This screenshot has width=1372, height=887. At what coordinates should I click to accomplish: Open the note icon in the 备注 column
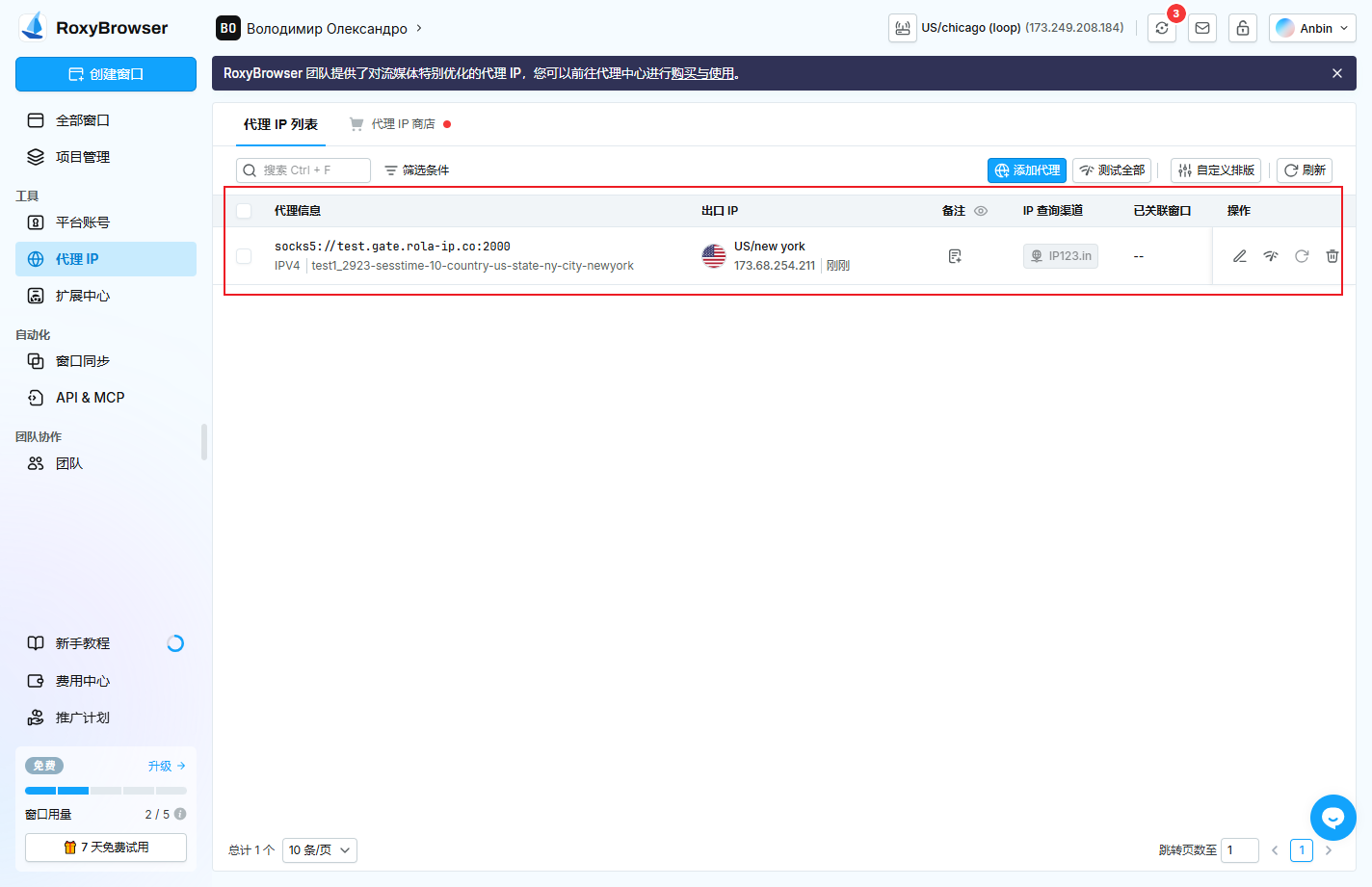[955, 256]
